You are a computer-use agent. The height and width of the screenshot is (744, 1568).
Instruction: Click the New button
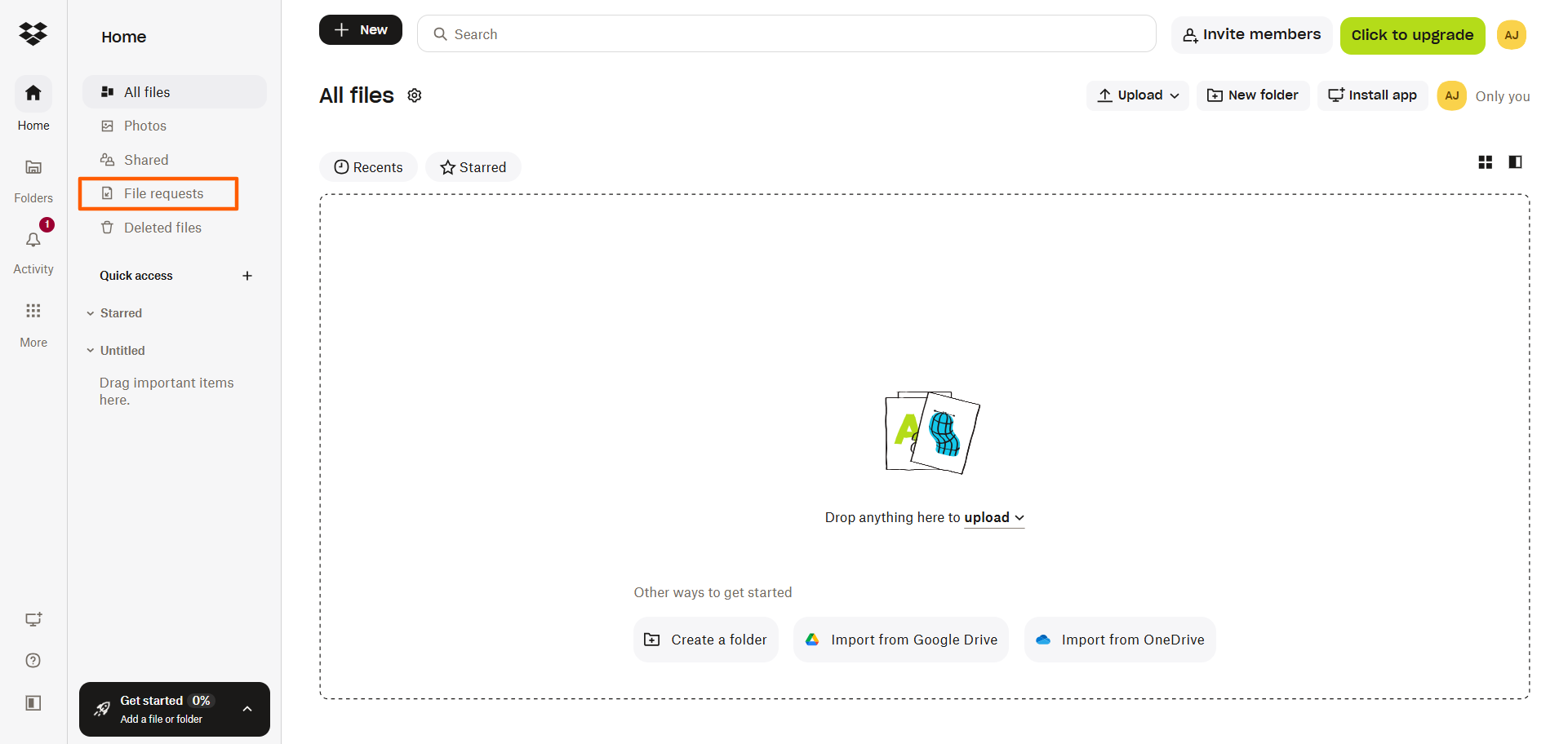[x=361, y=30]
